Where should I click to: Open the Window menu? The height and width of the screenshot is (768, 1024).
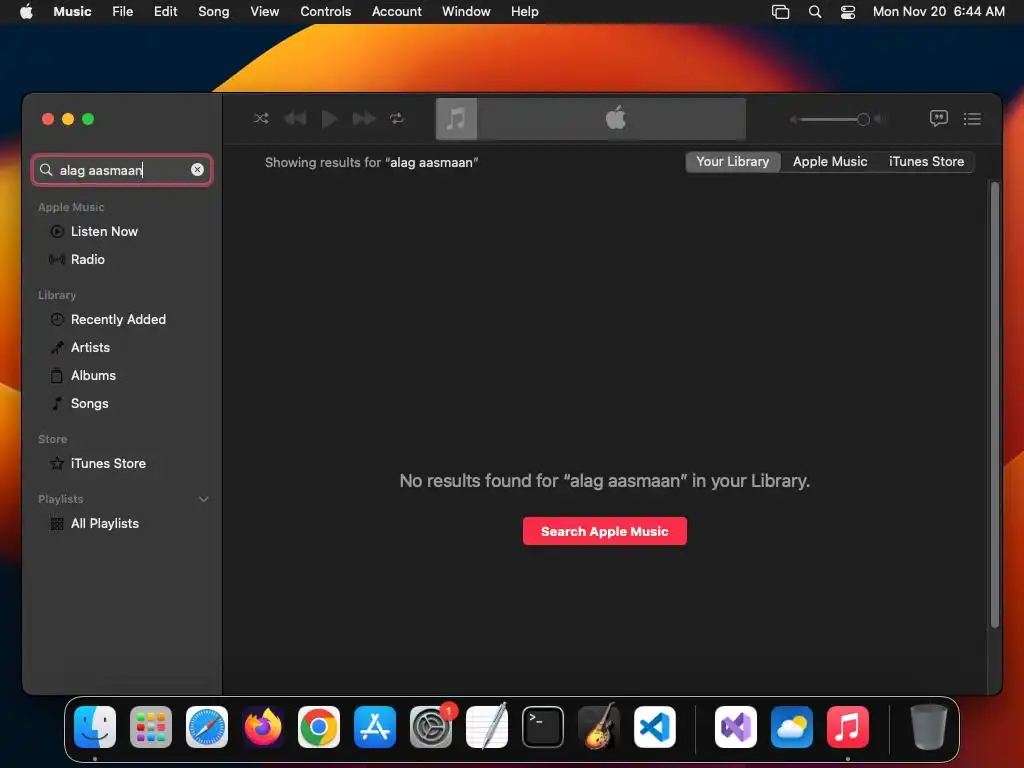point(466,11)
